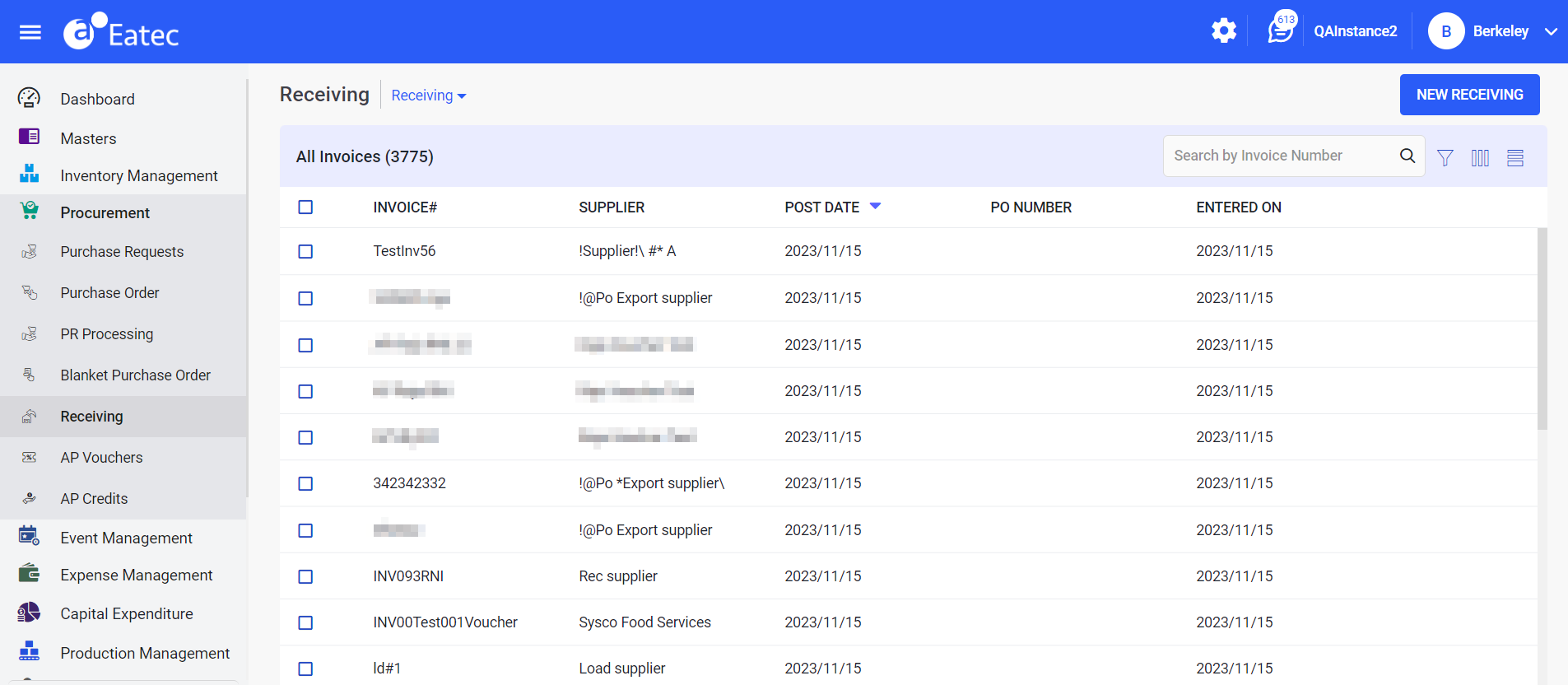This screenshot has width=1568, height=685.
Task: Click the invoice list vertical scrollbar
Action: pos(1542,329)
